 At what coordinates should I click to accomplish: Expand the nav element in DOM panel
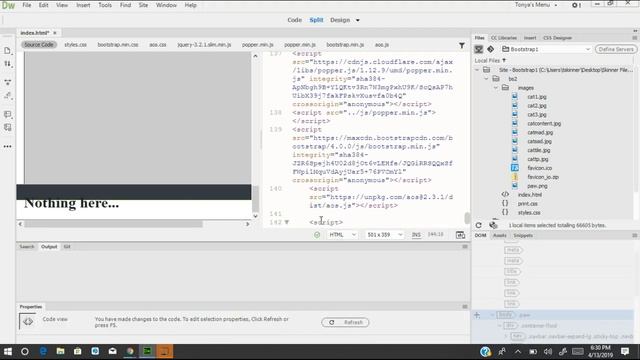(x=506, y=336)
